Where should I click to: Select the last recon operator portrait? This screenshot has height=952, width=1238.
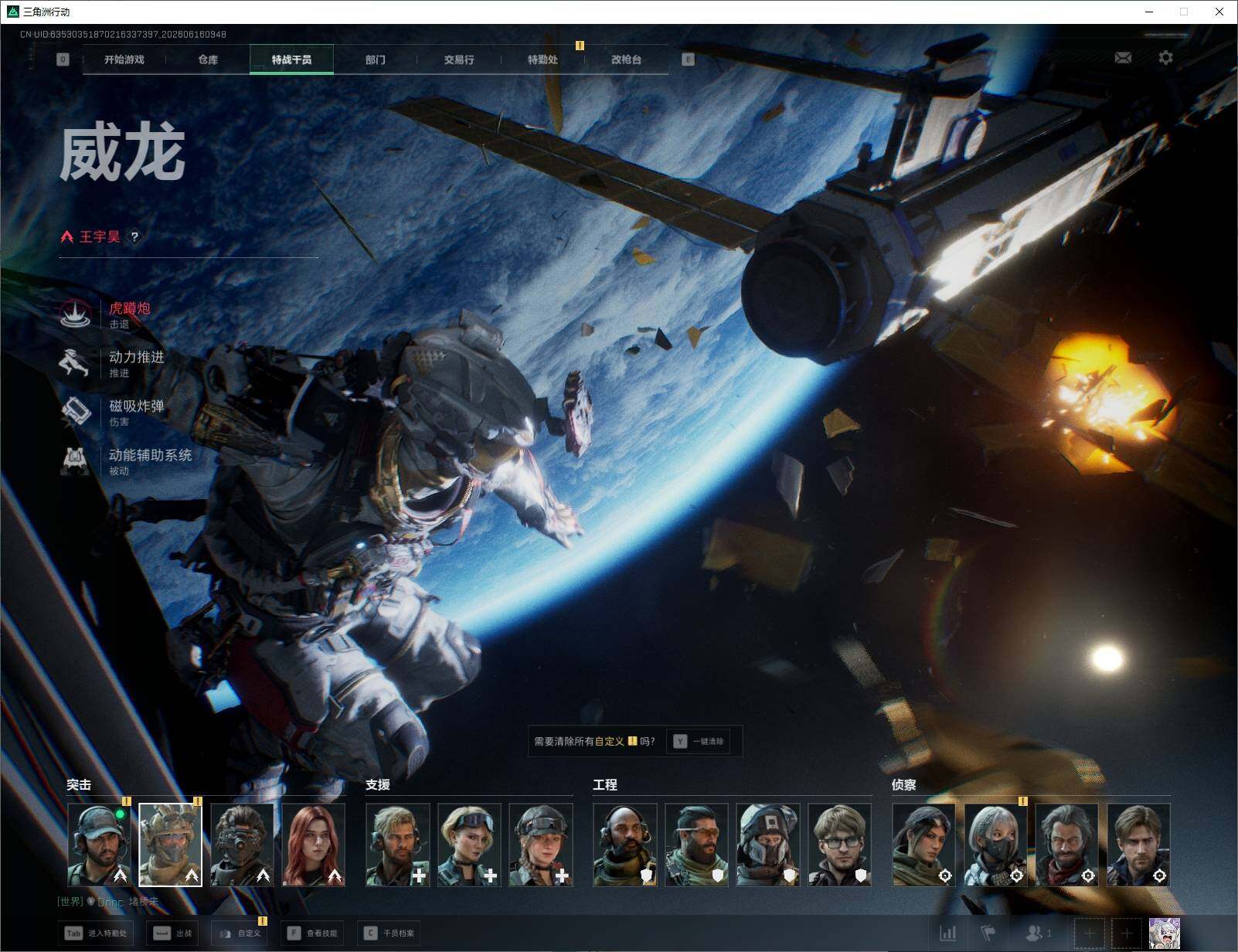point(1138,845)
